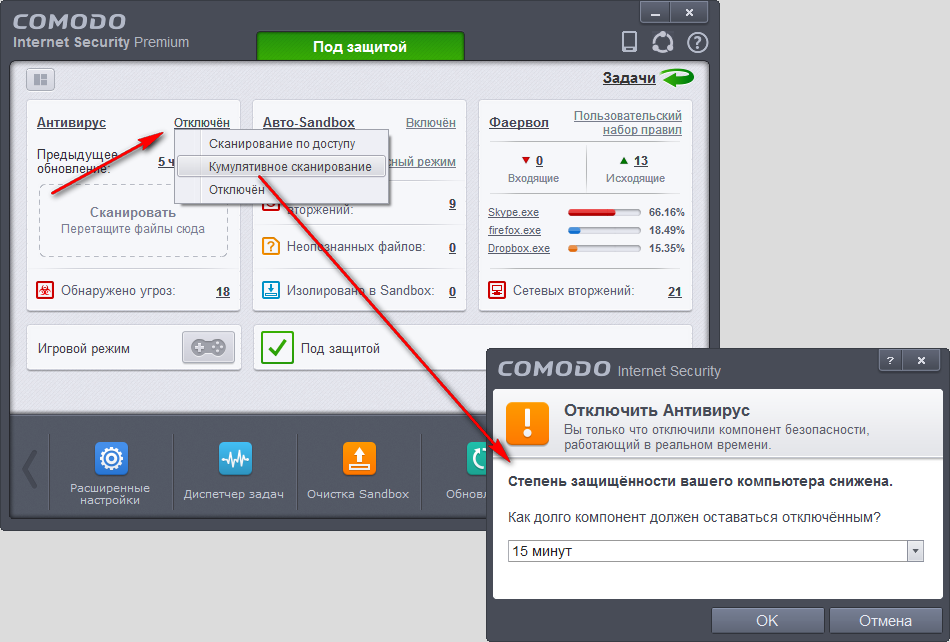Click Изолировано в Sandbox count 0
950x642 pixels.
452,291
